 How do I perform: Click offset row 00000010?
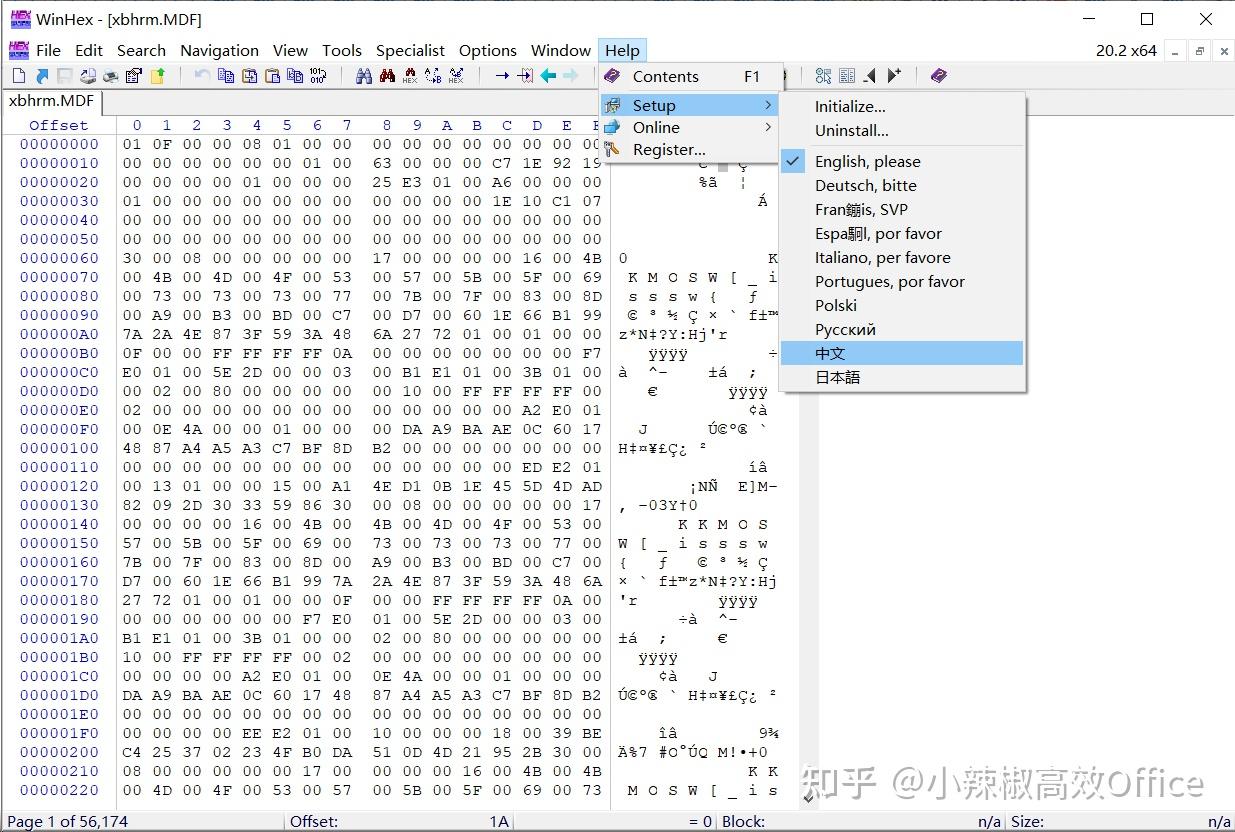(59, 163)
